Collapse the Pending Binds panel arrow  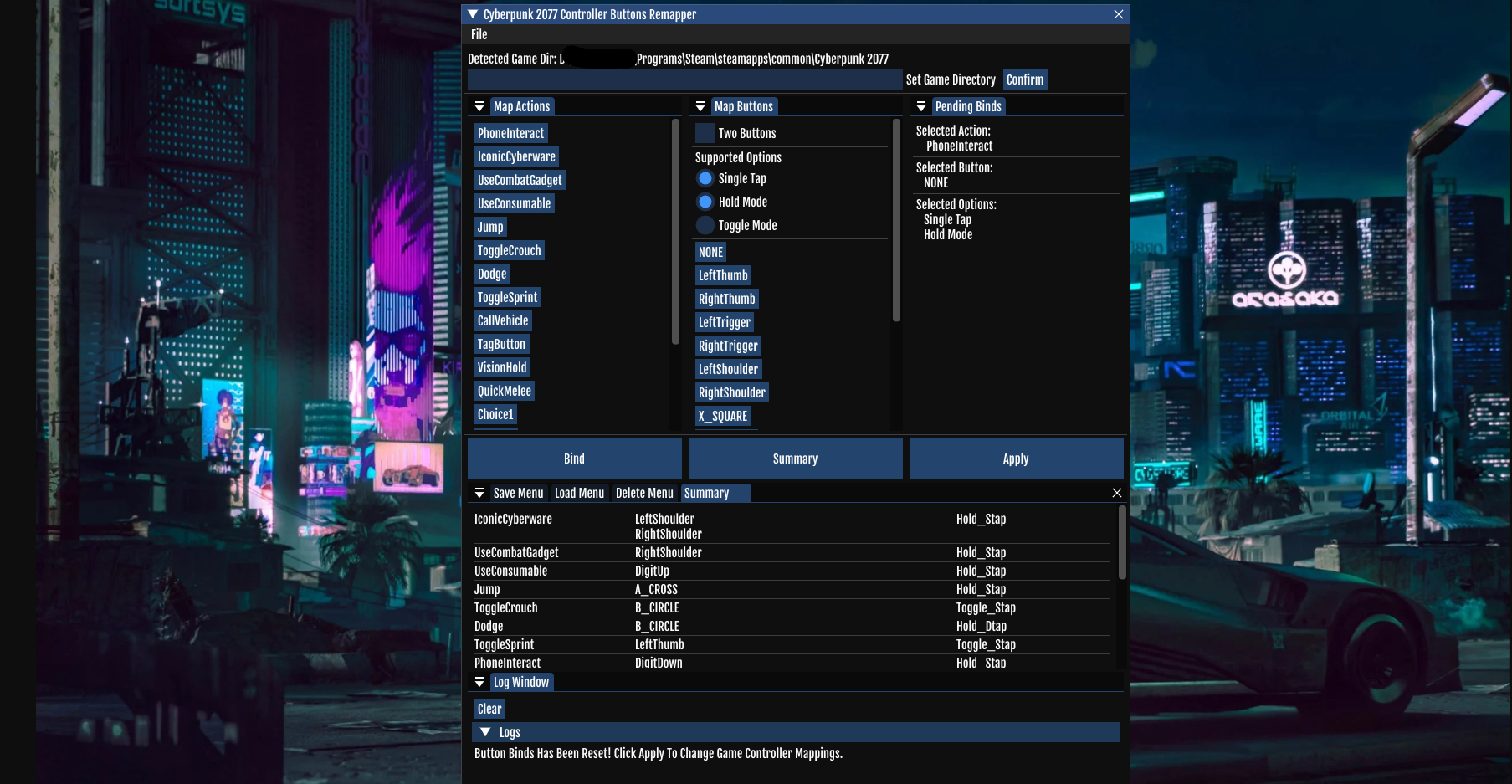921,106
